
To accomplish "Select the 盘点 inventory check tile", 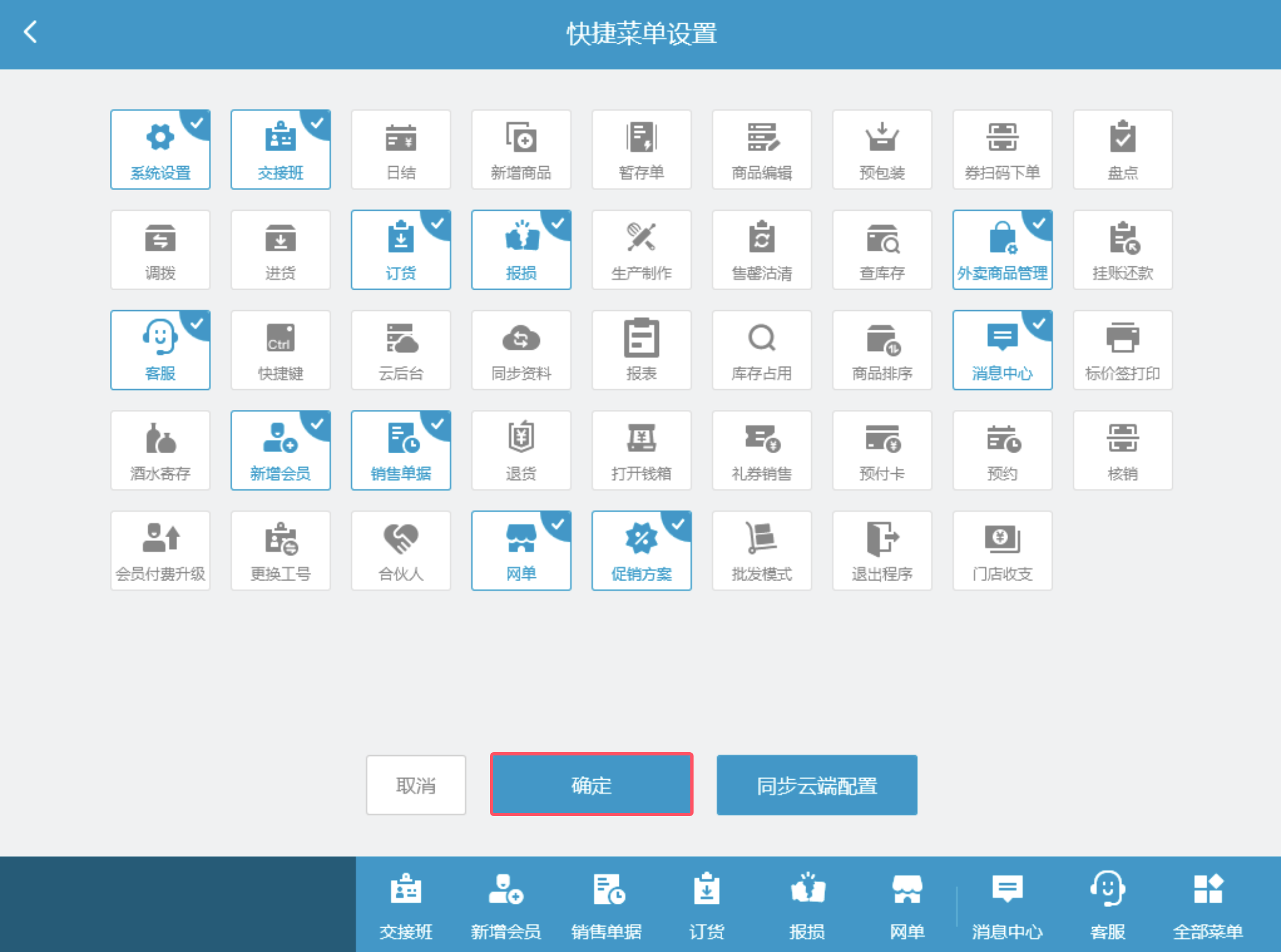I will click(x=1122, y=150).
